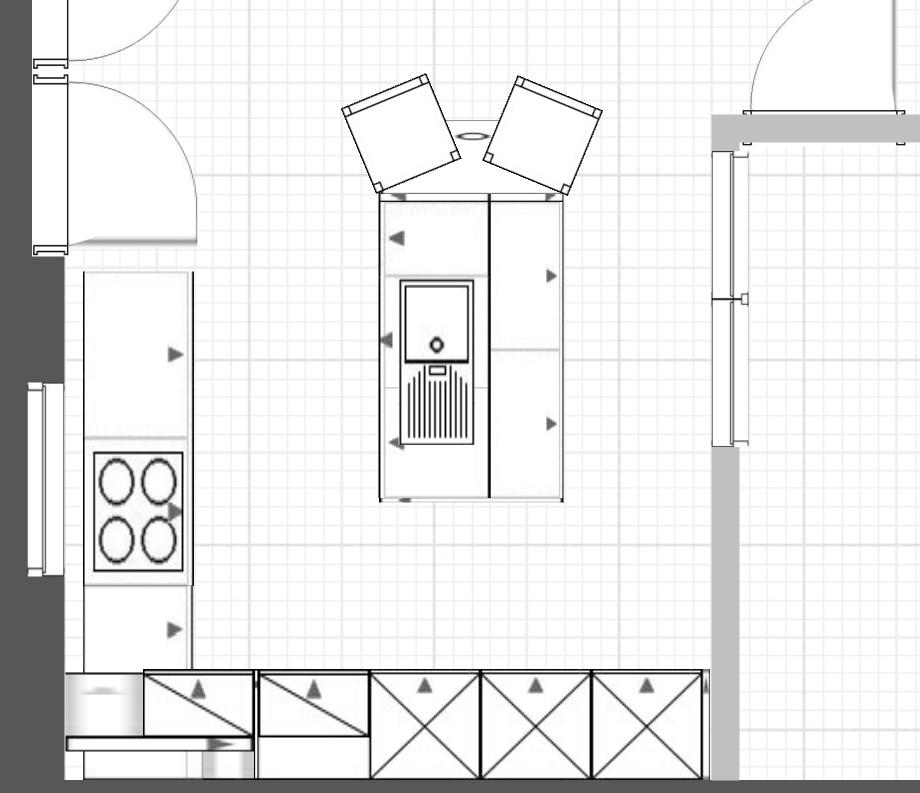Click the round faucet on the sink
Image resolution: width=920 pixels, height=793 pixels.
click(x=437, y=345)
